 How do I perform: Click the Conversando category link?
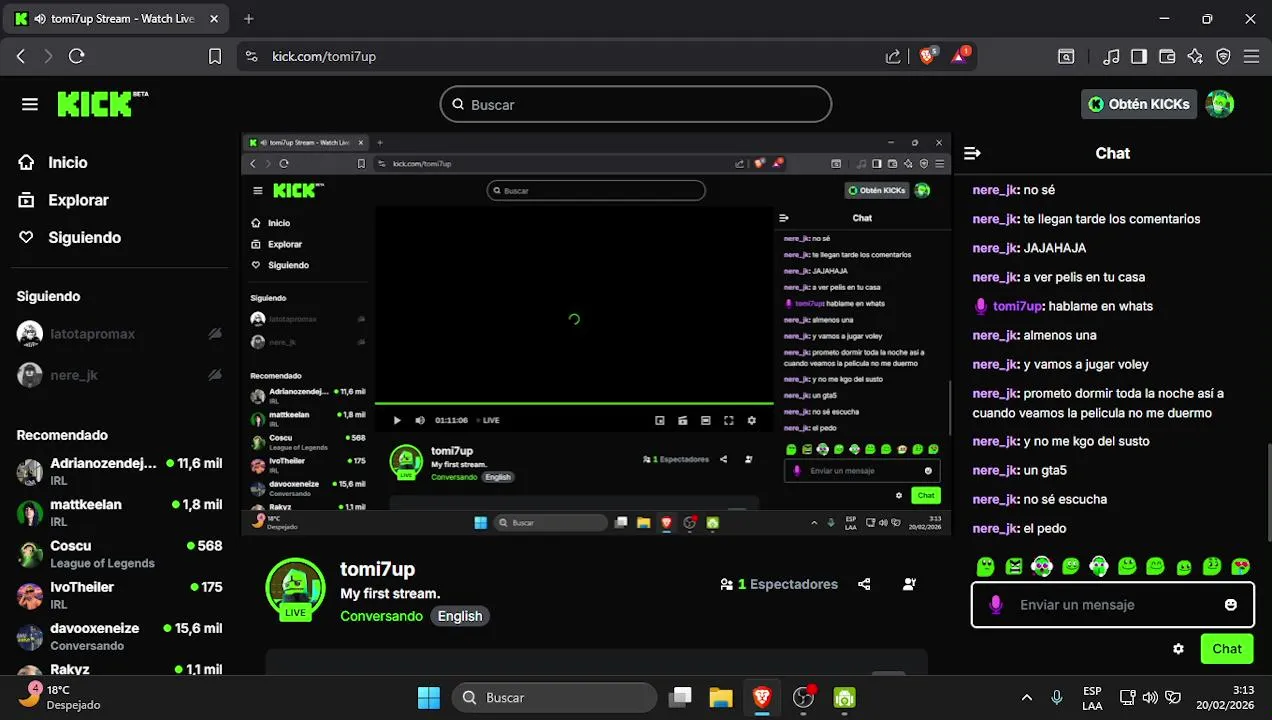pyautogui.click(x=381, y=616)
